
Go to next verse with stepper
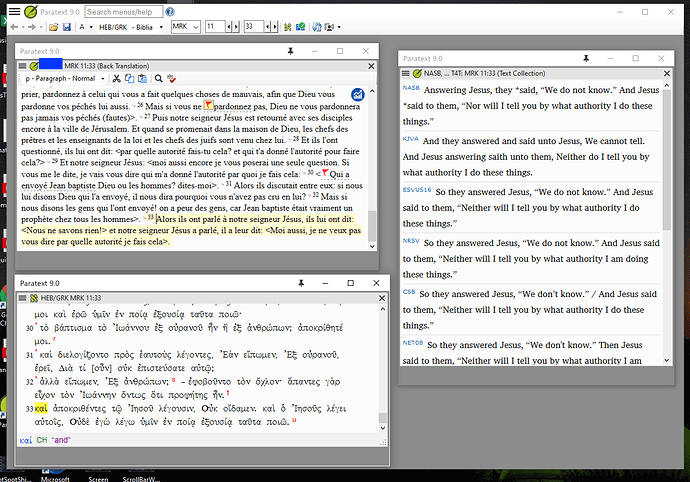(275, 27)
